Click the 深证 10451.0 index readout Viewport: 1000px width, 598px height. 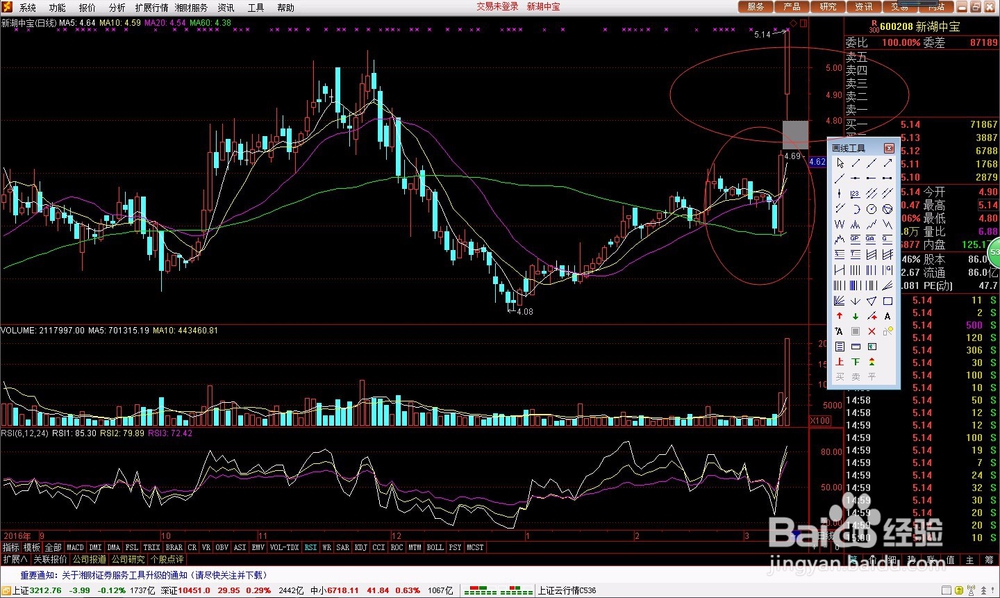(186, 590)
